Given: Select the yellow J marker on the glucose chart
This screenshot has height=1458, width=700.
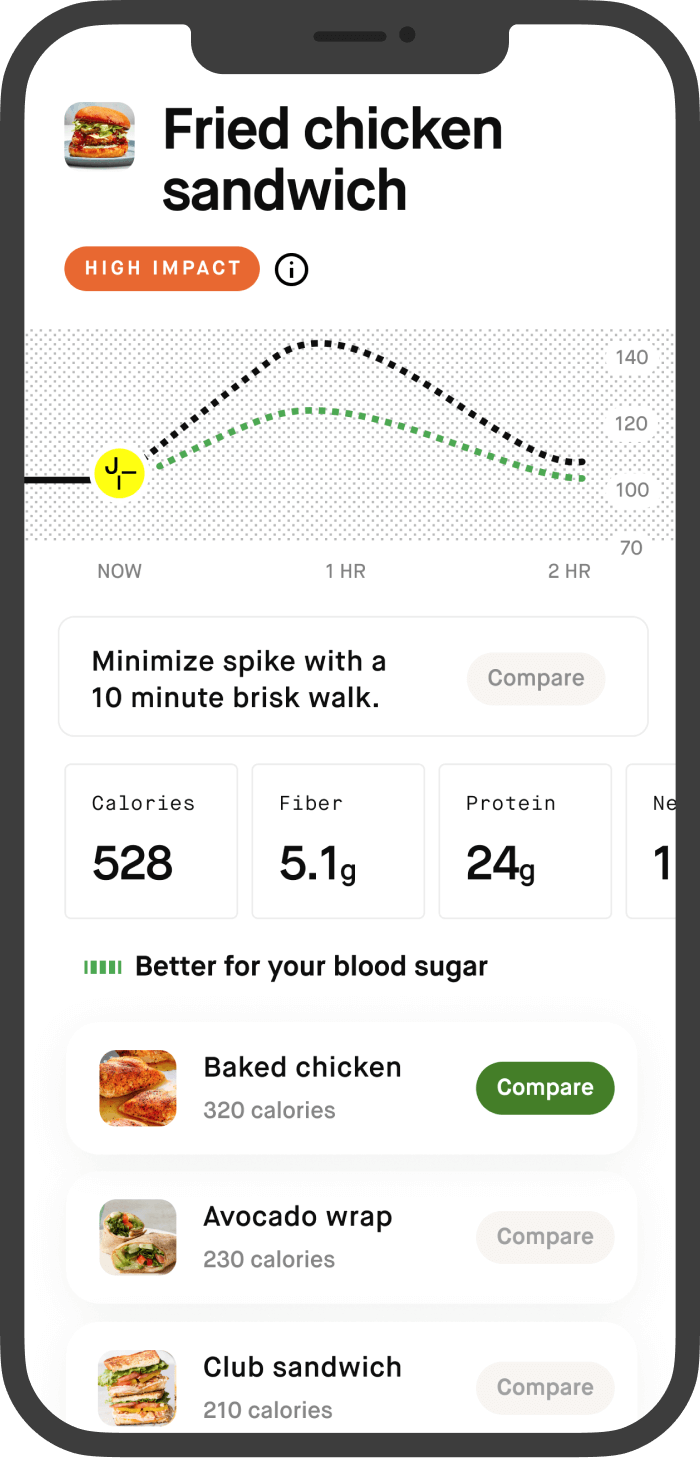Looking at the screenshot, I should tap(120, 471).
